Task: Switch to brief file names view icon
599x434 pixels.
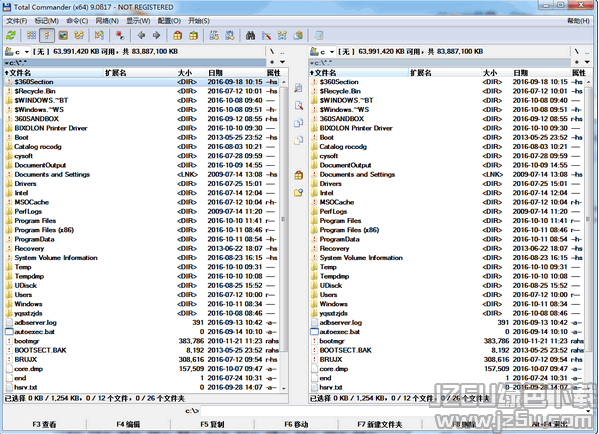Action: click(x=31, y=36)
